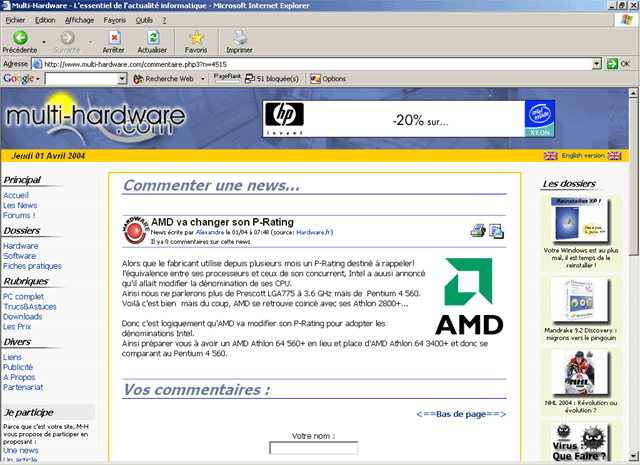Open the Favoris star icon
Screen dimensions: 640x465
pos(196,38)
